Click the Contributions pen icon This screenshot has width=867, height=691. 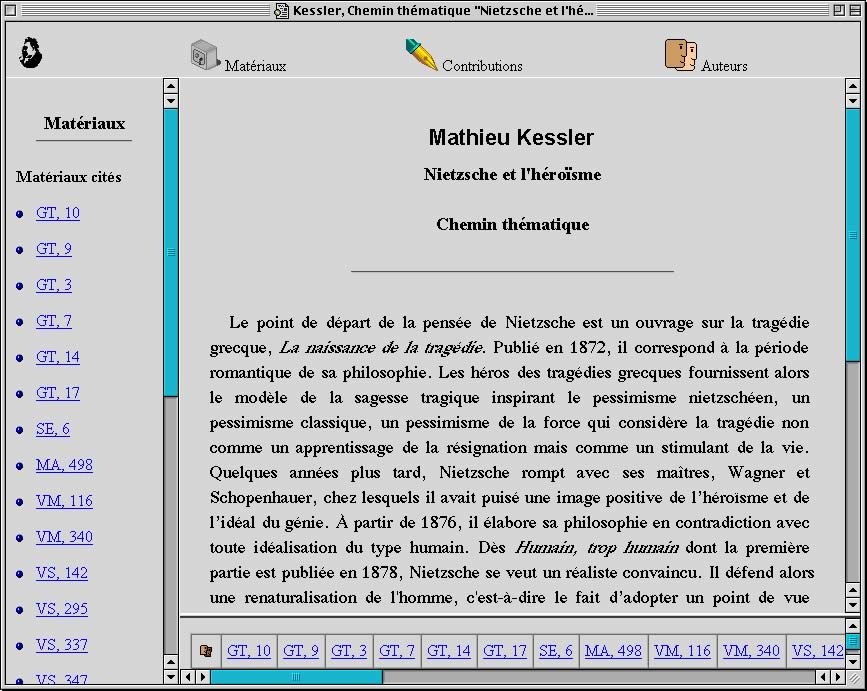tap(421, 54)
